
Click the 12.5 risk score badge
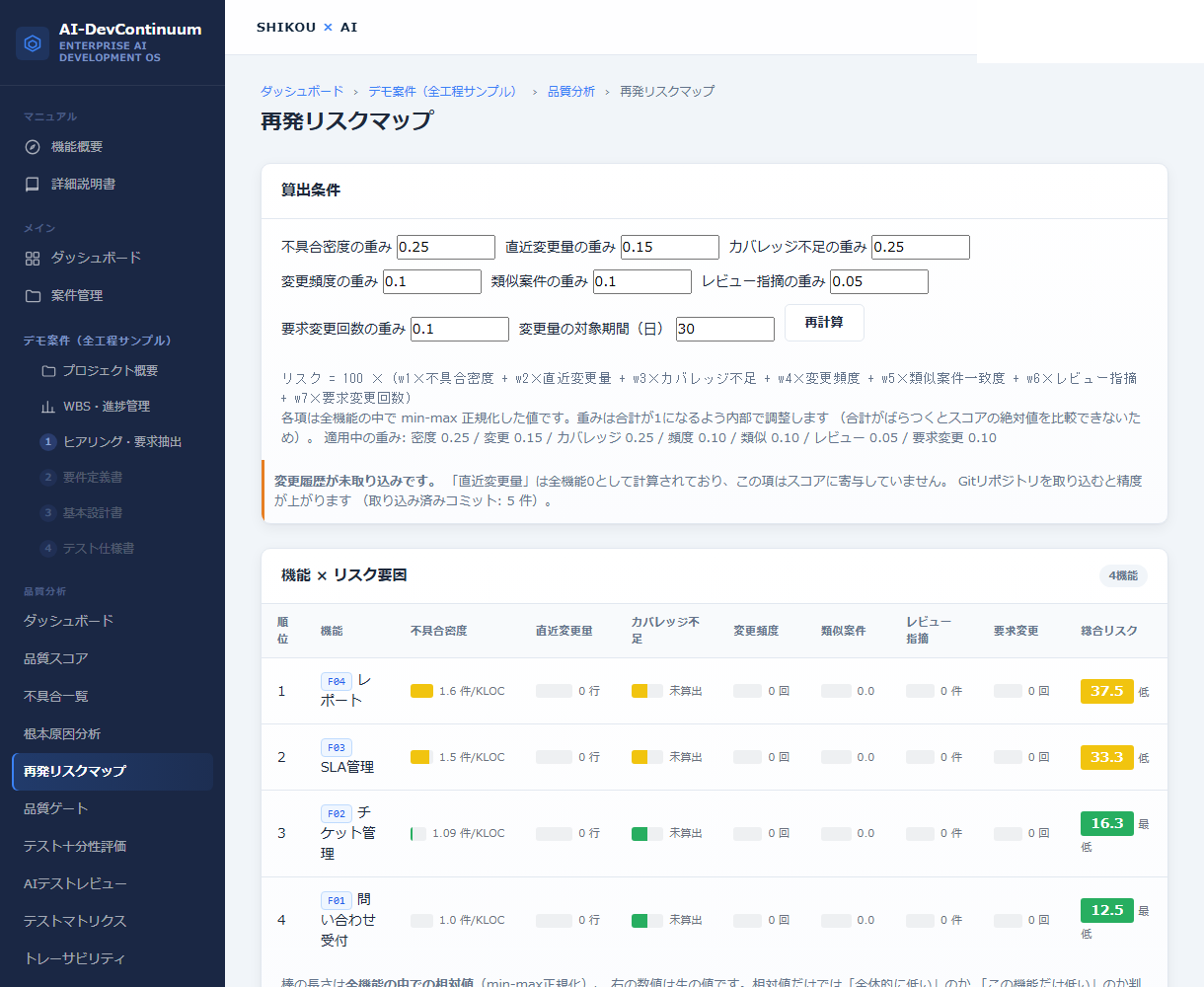tap(1107, 910)
